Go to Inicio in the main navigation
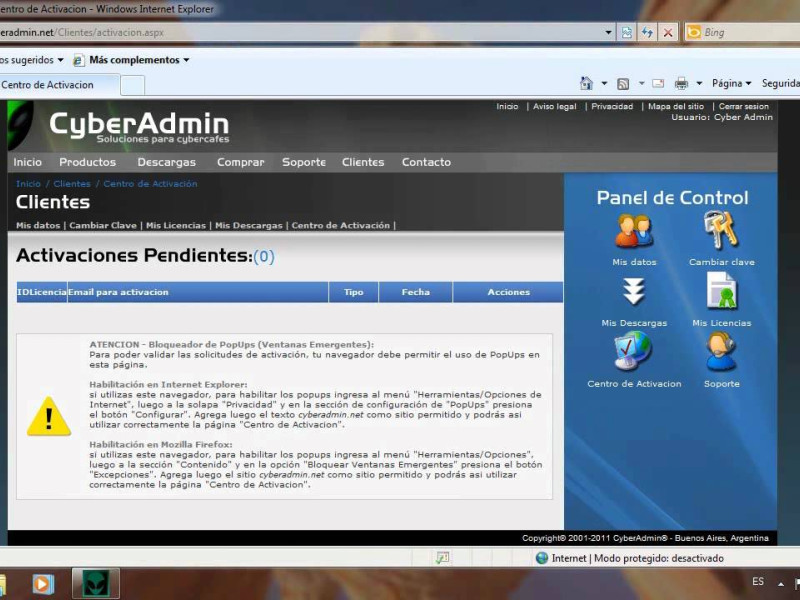 (x=28, y=162)
